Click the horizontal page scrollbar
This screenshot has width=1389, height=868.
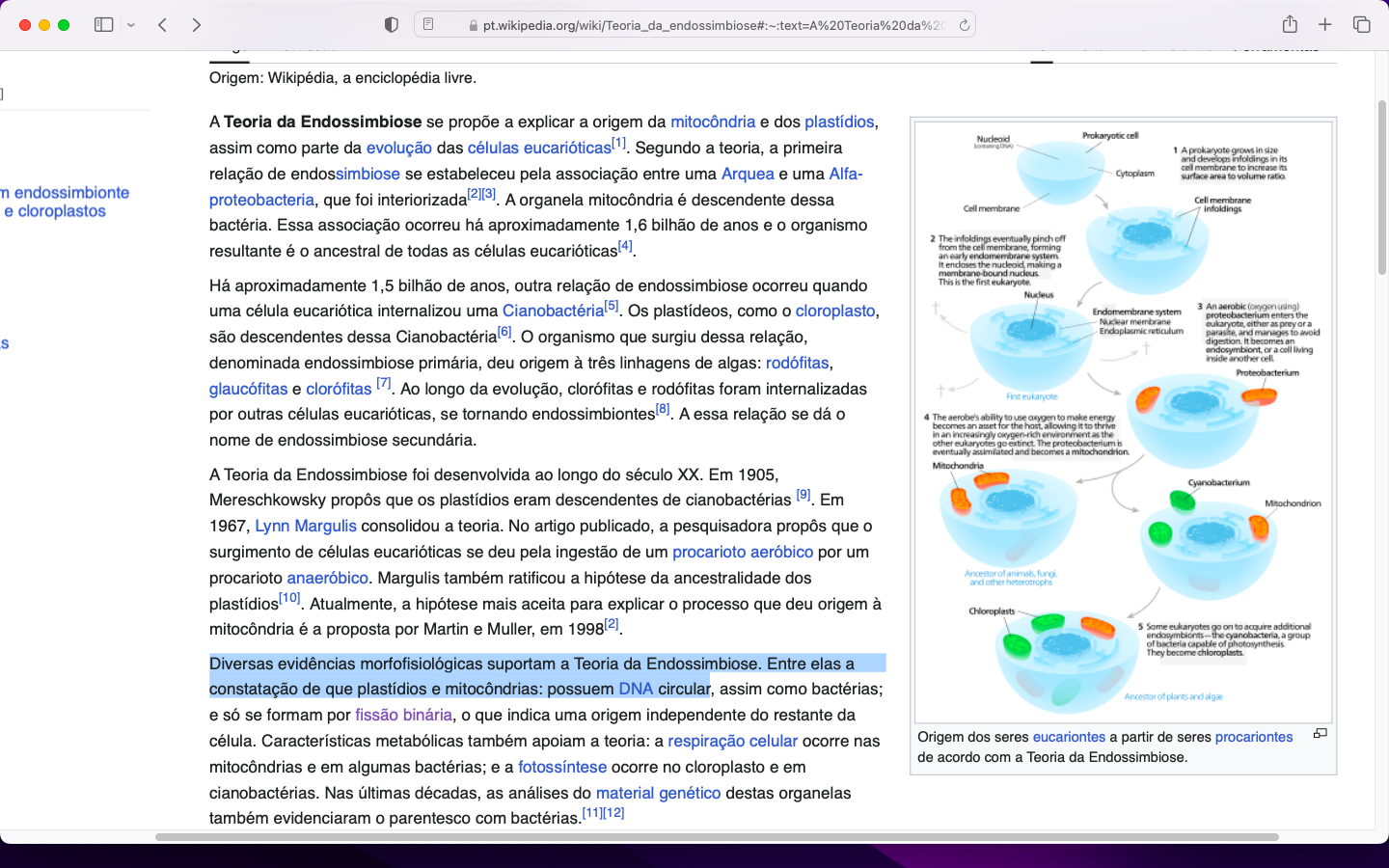pos(717,837)
